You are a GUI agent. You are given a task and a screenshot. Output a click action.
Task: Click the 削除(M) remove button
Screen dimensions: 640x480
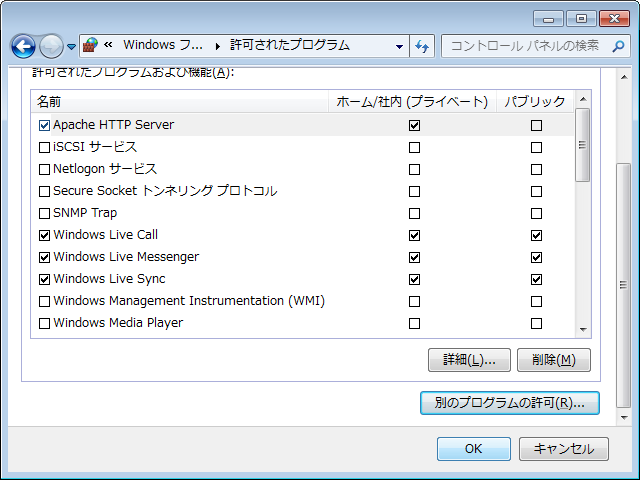[x=554, y=360]
